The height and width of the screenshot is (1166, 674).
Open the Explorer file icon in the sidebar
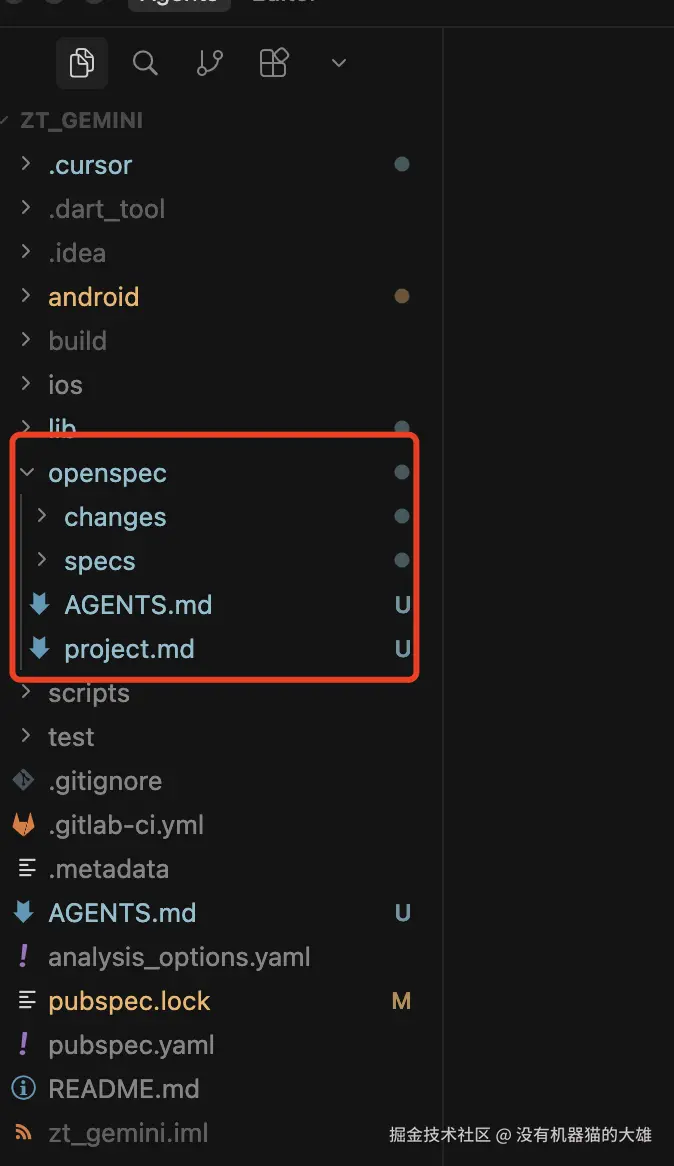tap(81, 62)
